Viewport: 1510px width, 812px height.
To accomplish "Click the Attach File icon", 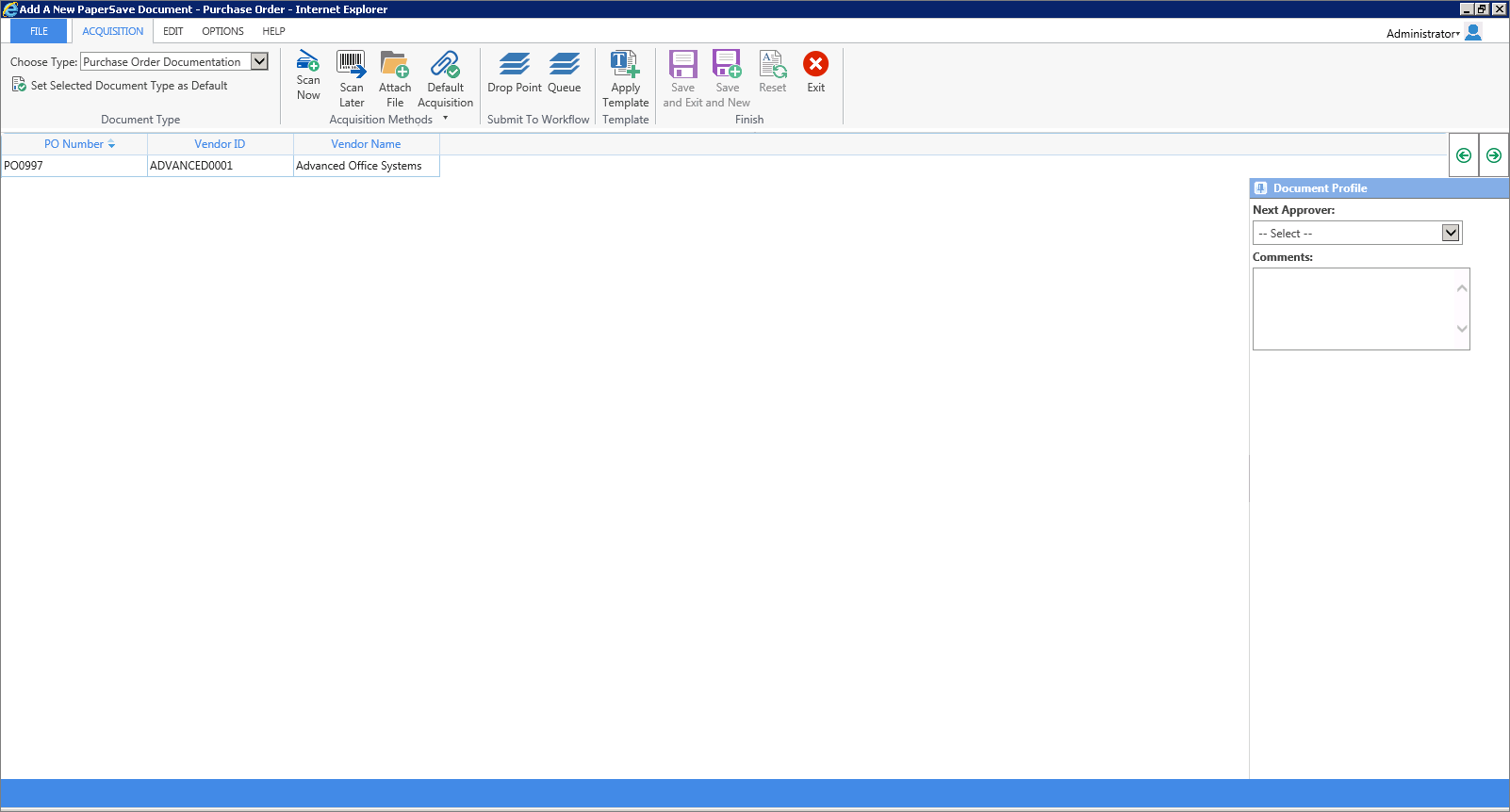I will tap(395, 64).
